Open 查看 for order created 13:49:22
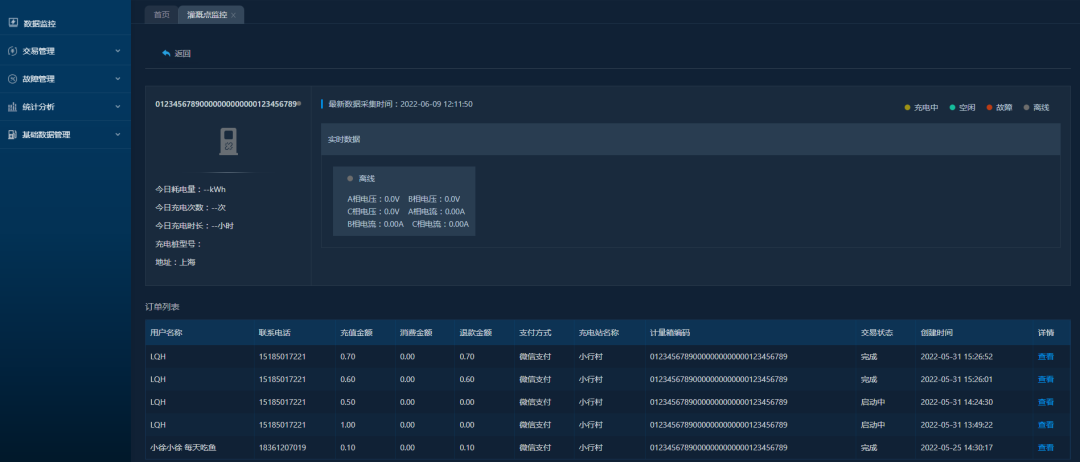 point(1046,425)
